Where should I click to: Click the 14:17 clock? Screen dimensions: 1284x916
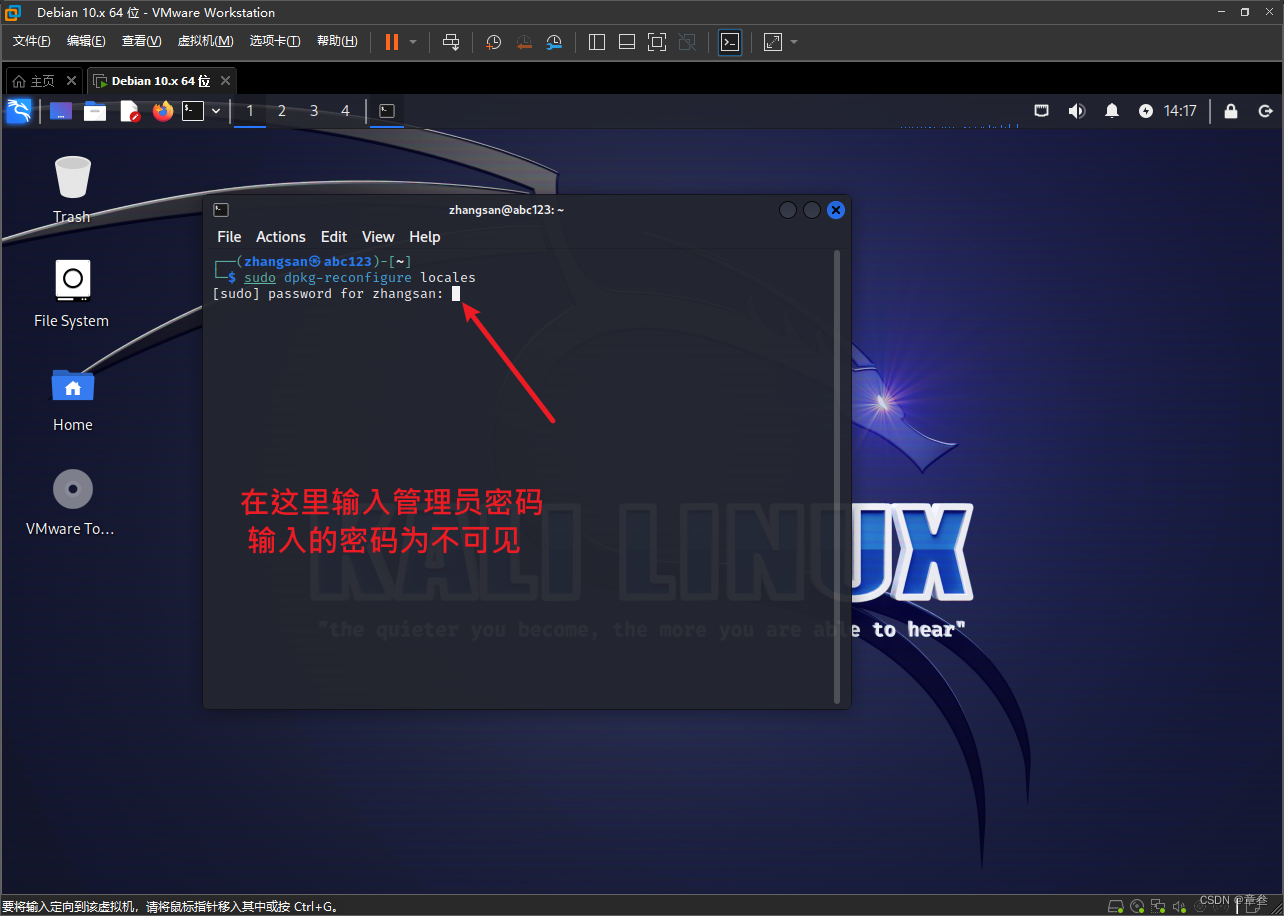point(1180,111)
